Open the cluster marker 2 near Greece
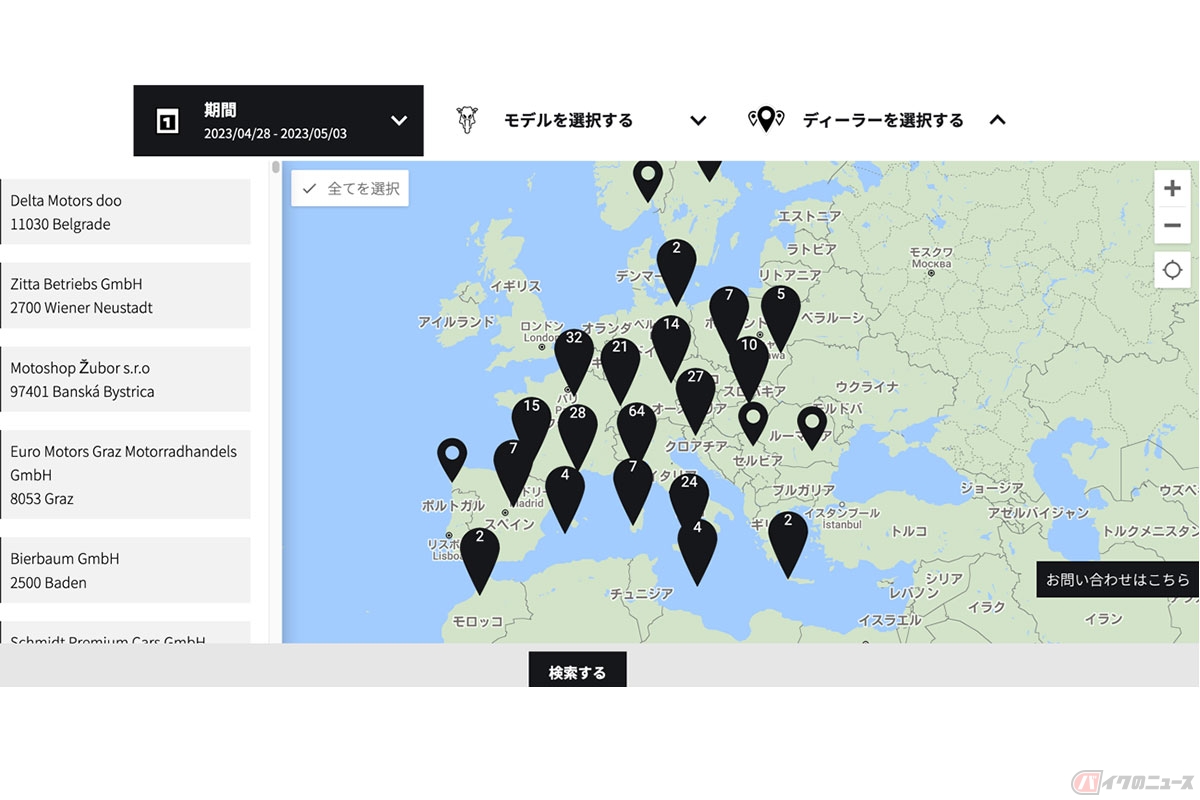This screenshot has width=1200, height=800. [x=788, y=543]
